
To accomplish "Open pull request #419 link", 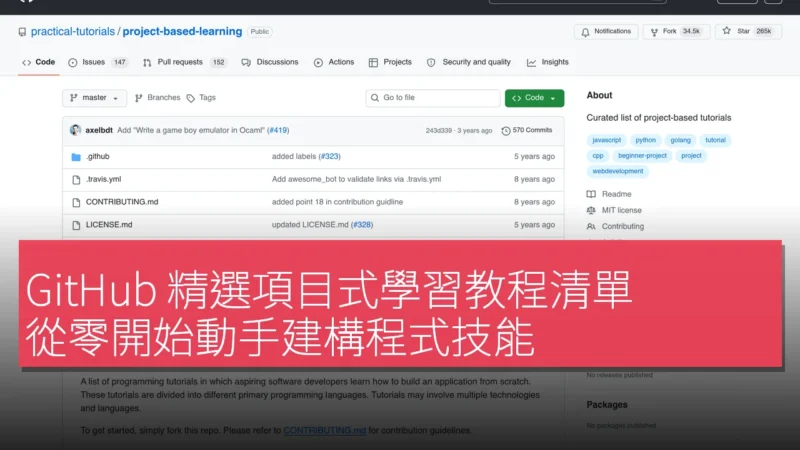I will click(278, 130).
